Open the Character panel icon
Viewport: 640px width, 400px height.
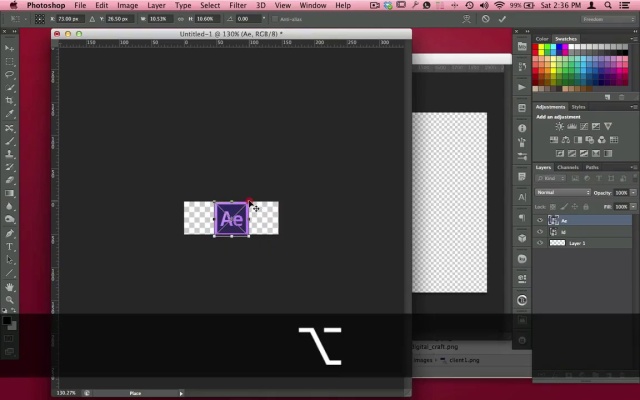tap(522, 197)
